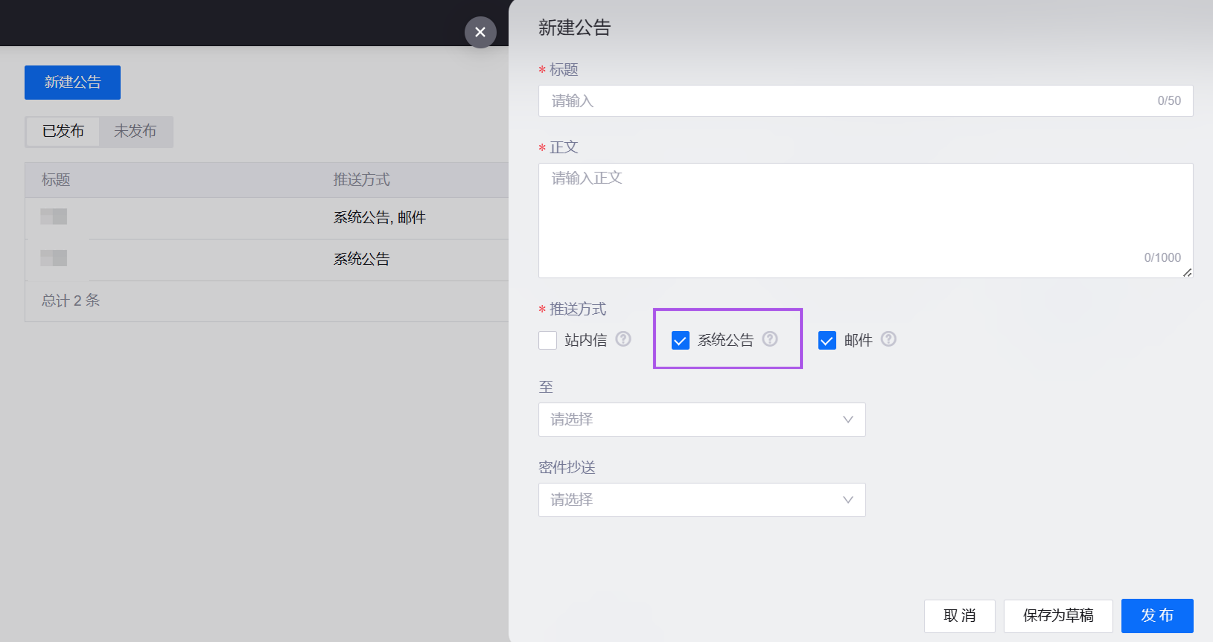Click the question mark icon beside 系统公告
Image resolution: width=1213 pixels, height=642 pixels.
pos(769,340)
